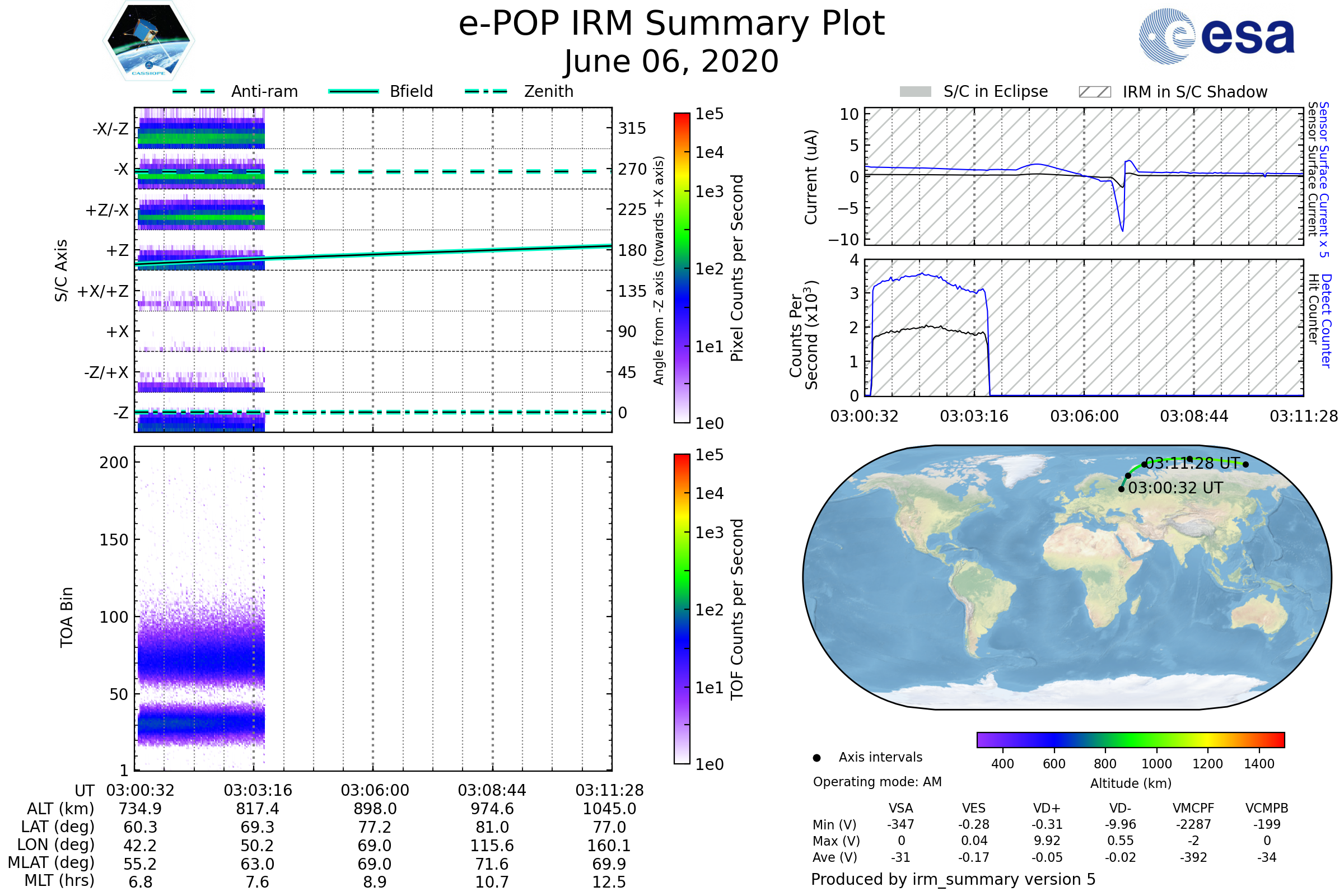Click the Anti-ram dashed legend line
This screenshot has height=896, width=1344.
194,91
